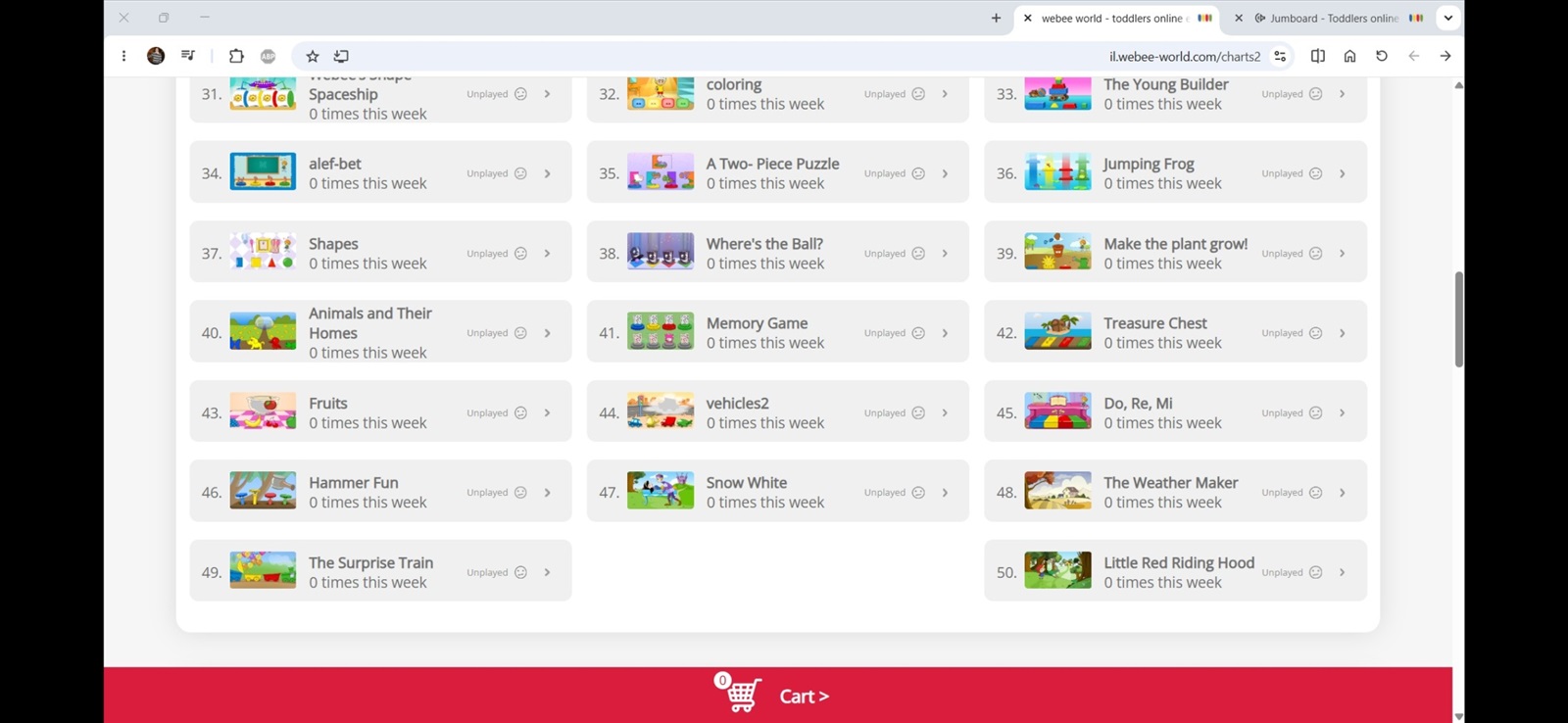Open the Cart > link
This screenshot has height=723, width=1568.
pos(804,697)
